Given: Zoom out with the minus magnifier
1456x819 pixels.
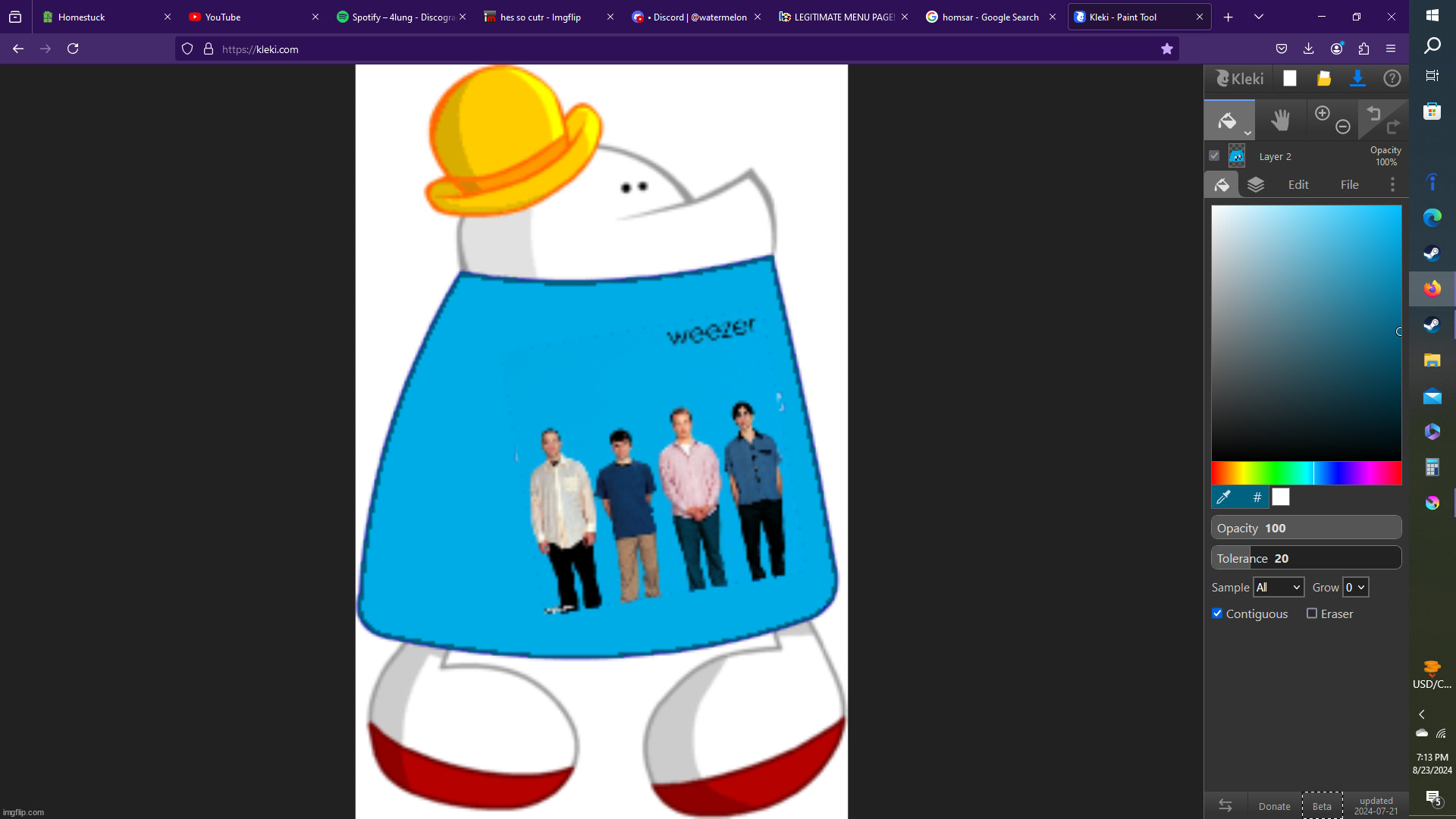Looking at the screenshot, I should pos(1343,127).
